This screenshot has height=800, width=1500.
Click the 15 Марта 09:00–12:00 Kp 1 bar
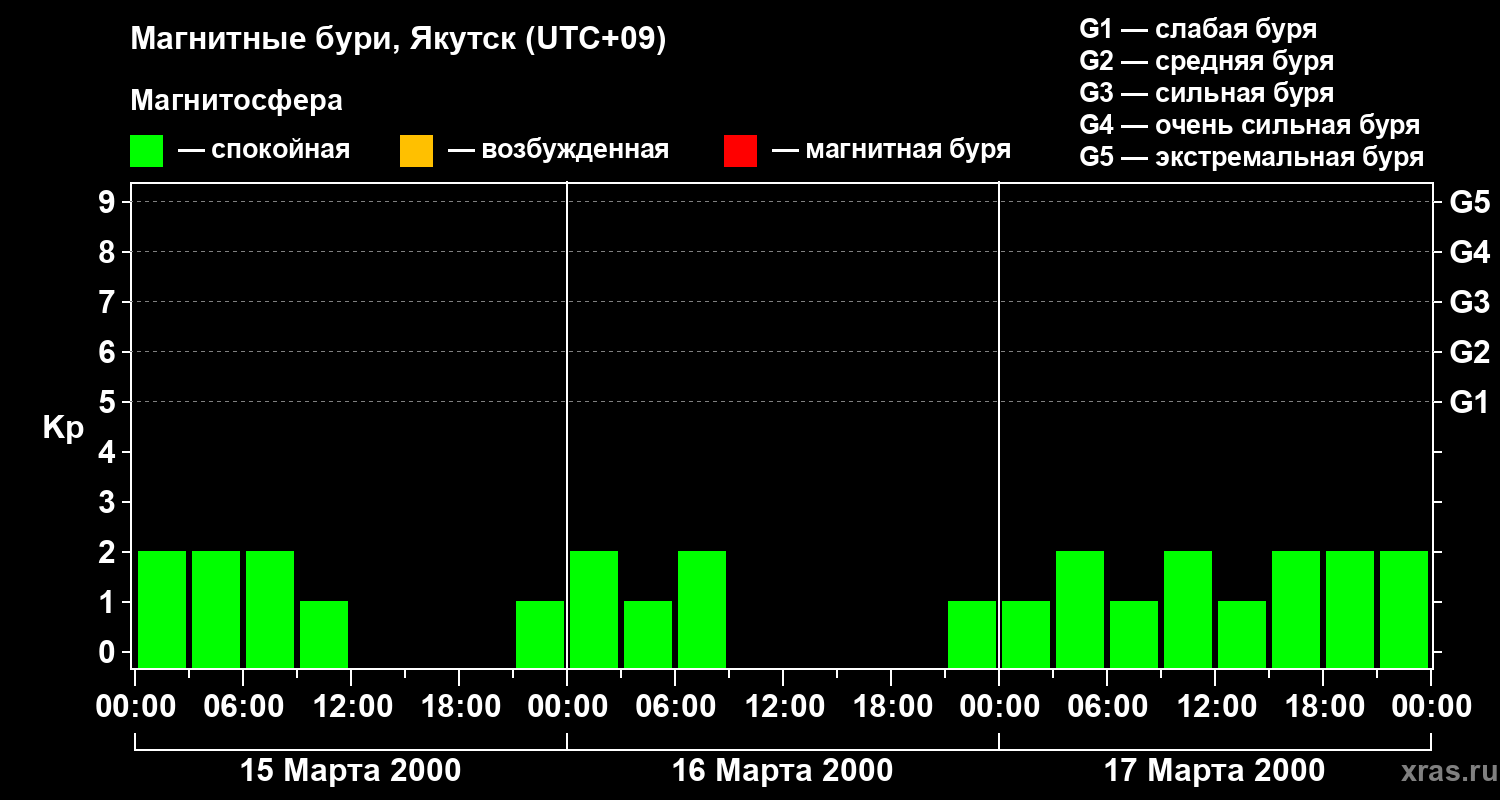click(x=324, y=634)
